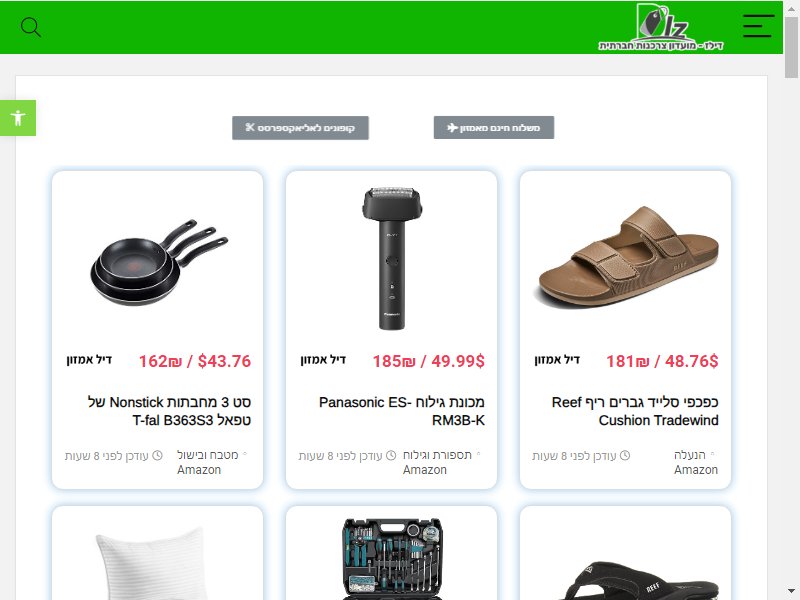Open Panasonic ES-RM3B-K title link
This screenshot has height=600, width=800.
point(402,411)
